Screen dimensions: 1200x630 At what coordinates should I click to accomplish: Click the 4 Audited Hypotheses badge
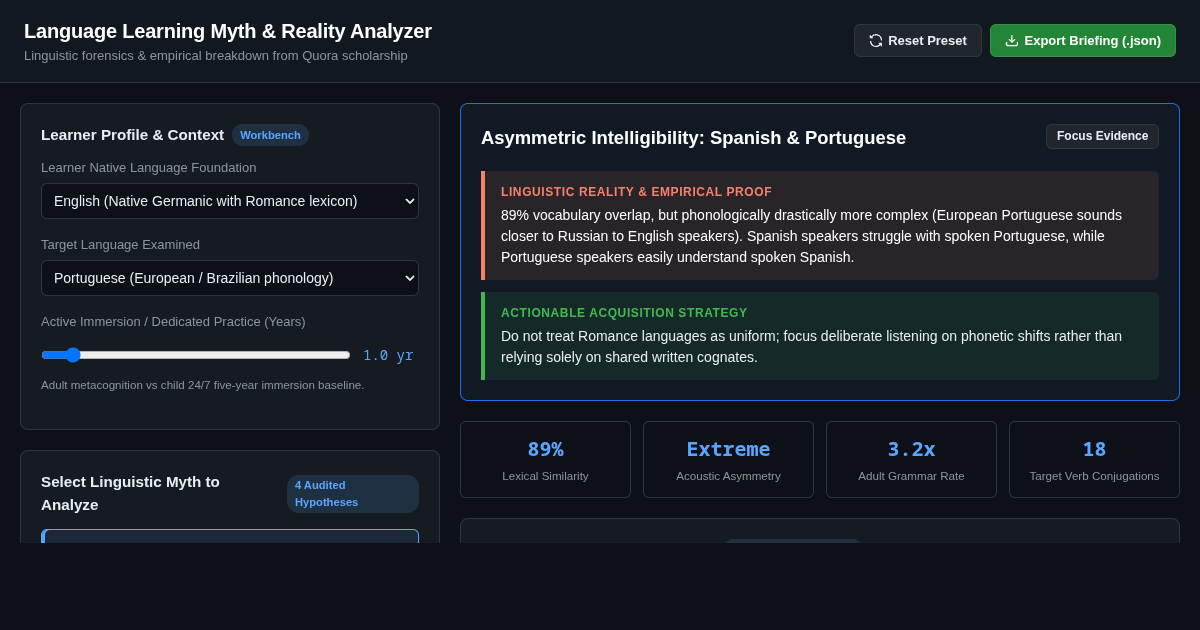tap(353, 494)
